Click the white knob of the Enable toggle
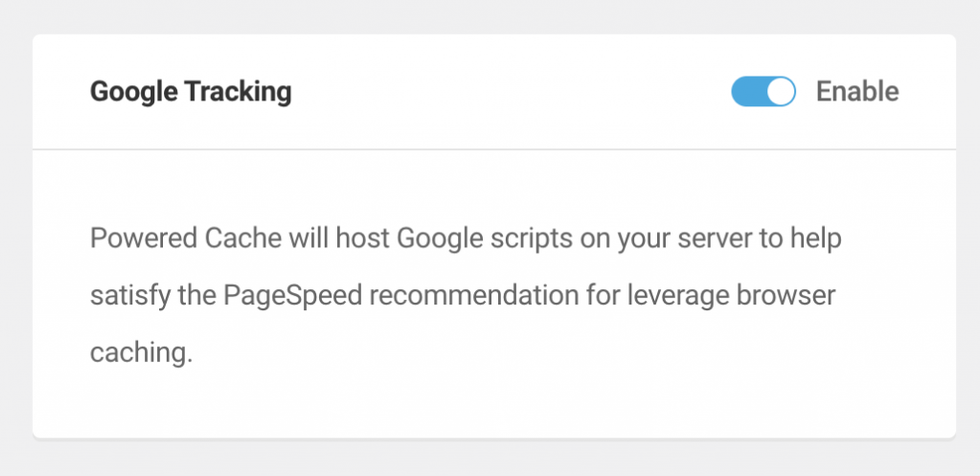This screenshot has width=980, height=476. (780, 92)
